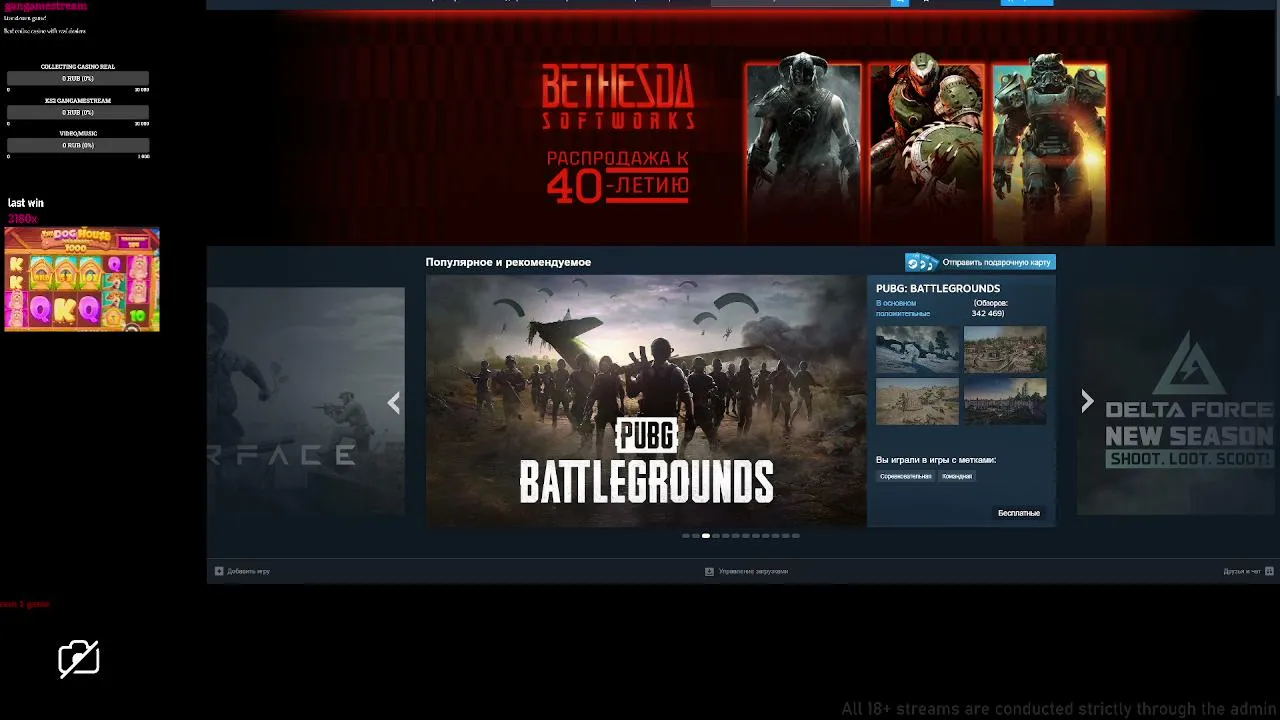Go to the previous featured game with left arrow

[394, 402]
